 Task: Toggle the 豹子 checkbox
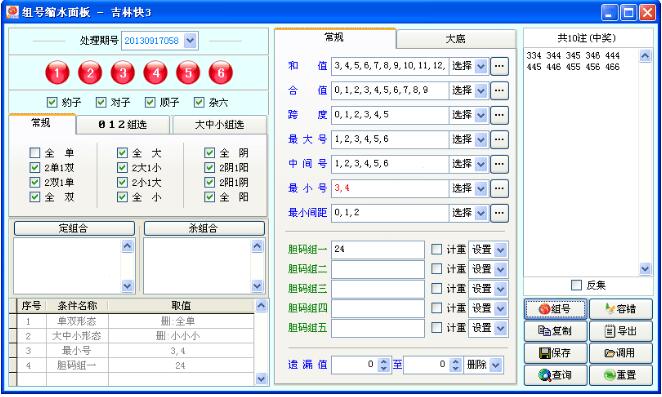(x=52, y=102)
